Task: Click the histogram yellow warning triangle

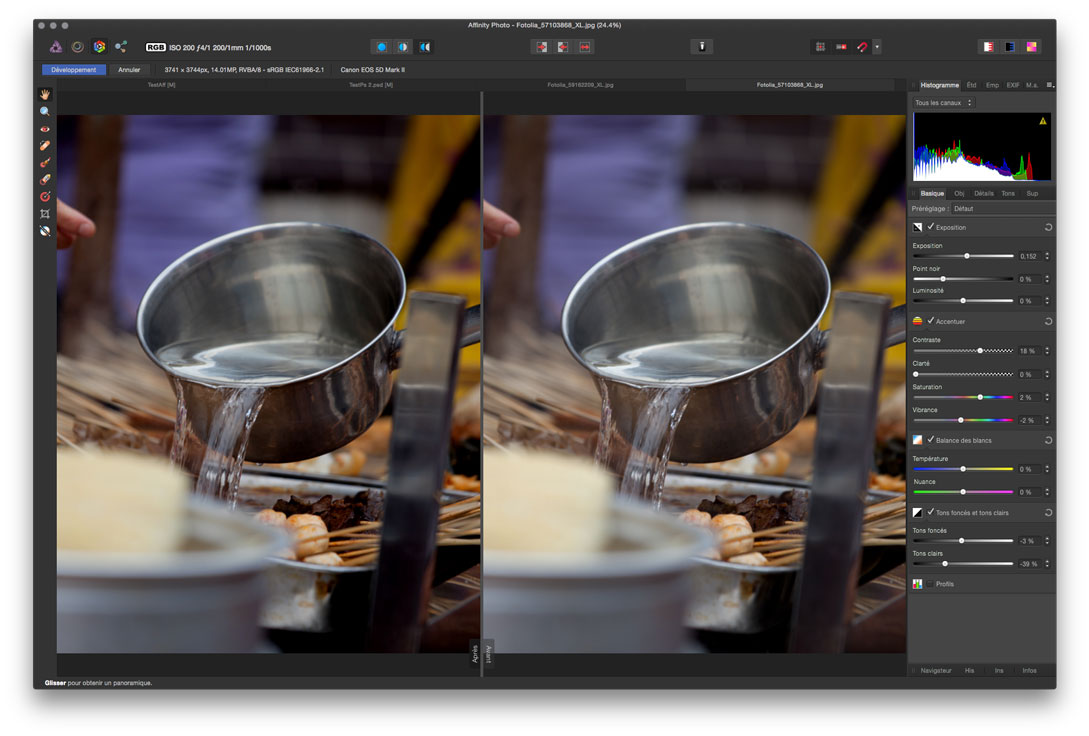Action: point(1042,122)
